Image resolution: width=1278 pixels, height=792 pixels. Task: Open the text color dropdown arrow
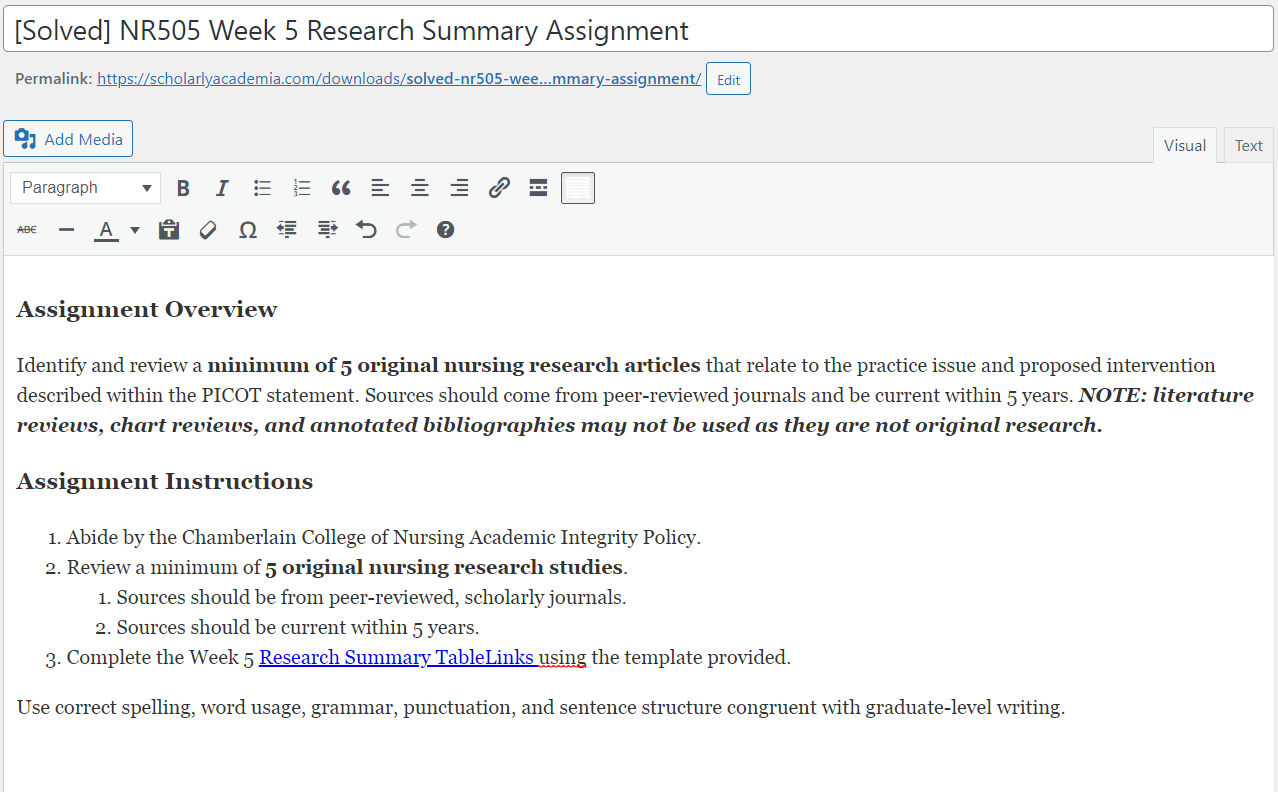(x=135, y=230)
